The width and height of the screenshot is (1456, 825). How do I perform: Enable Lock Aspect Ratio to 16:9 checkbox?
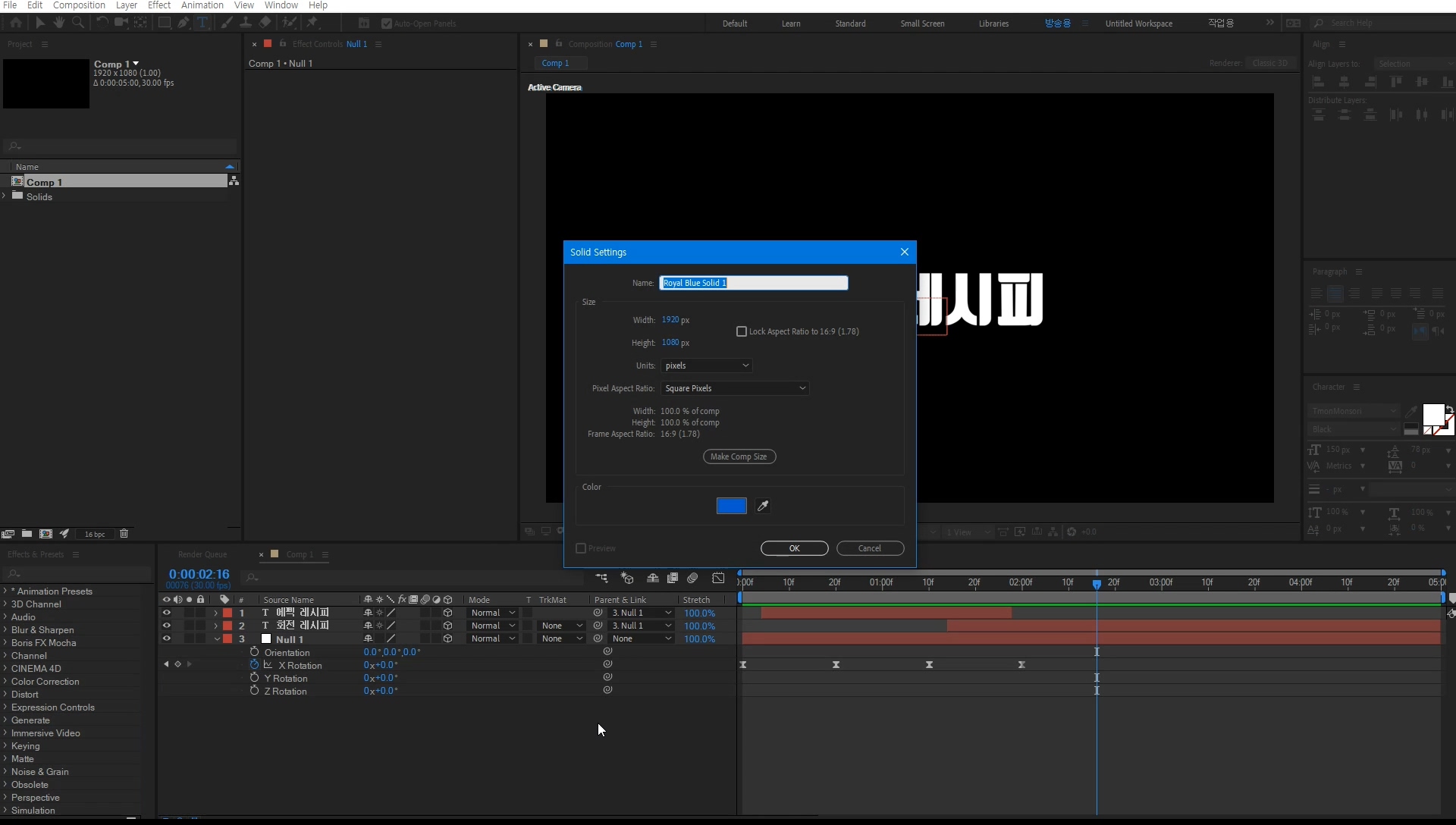tap(742, 331)
